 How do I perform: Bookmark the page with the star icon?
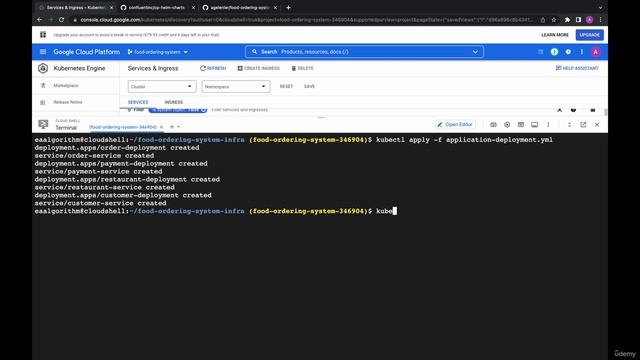(553, 20)
